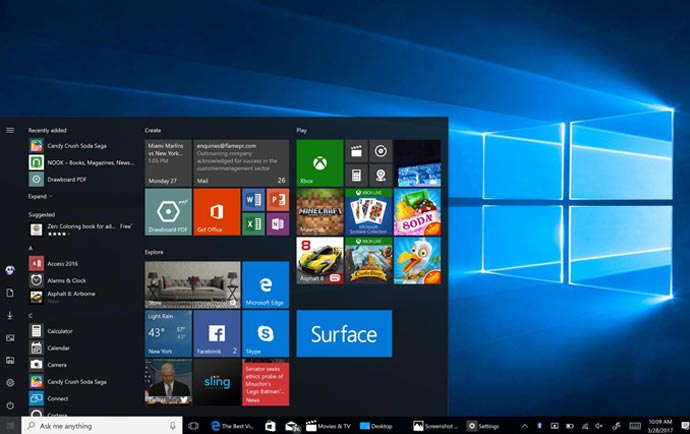The width and height of the screenshot is (690, 434).
Task: Click the Get Office tile
Action: [217, 212]
